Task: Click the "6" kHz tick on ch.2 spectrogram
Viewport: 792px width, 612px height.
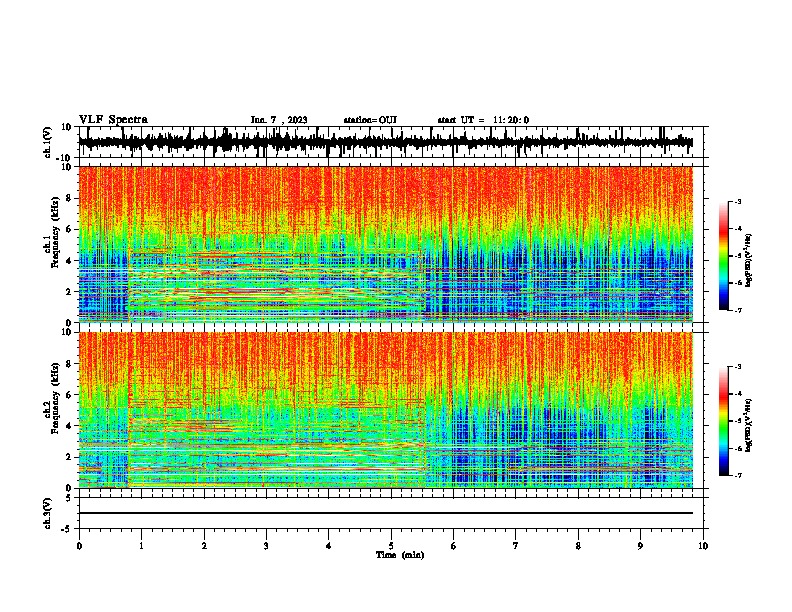Action: coord(69,395)
